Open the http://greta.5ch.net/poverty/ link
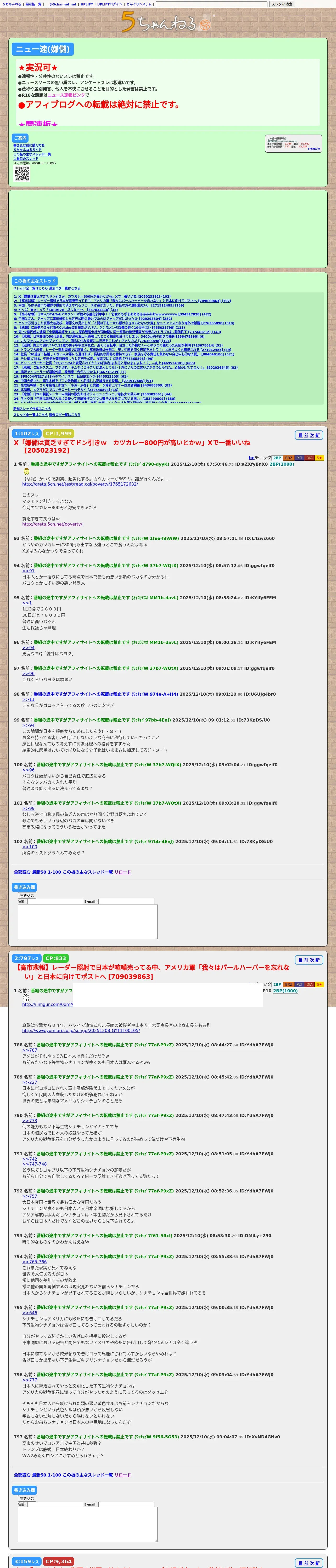Image resolution: width=336 pixels, height=1568 pixels. click(52, 523)
